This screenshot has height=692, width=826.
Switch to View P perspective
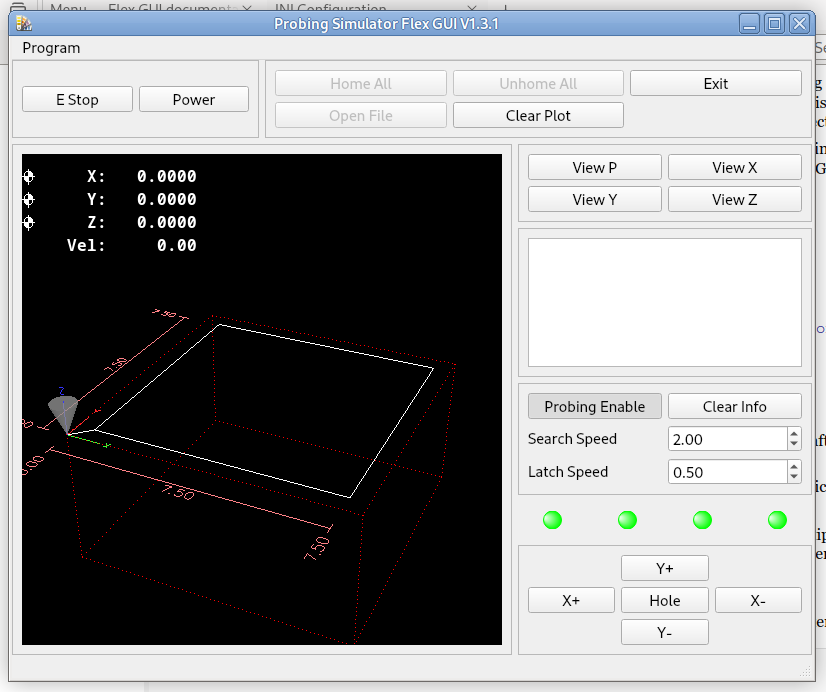(x=594, y=167)
